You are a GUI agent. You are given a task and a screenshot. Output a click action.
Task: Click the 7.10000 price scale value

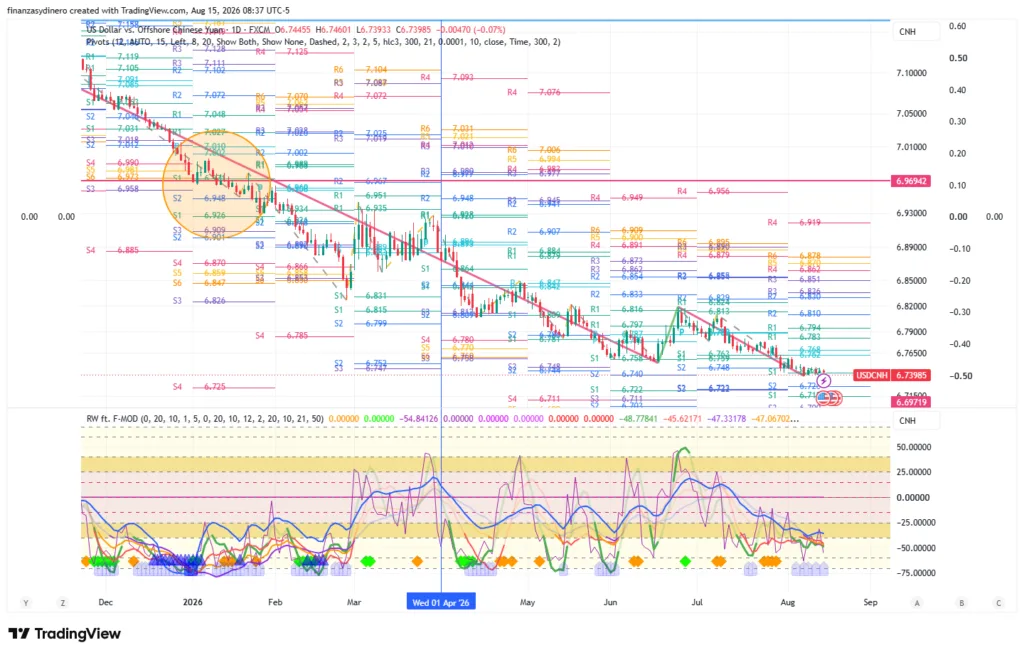[x=911, y=73]
